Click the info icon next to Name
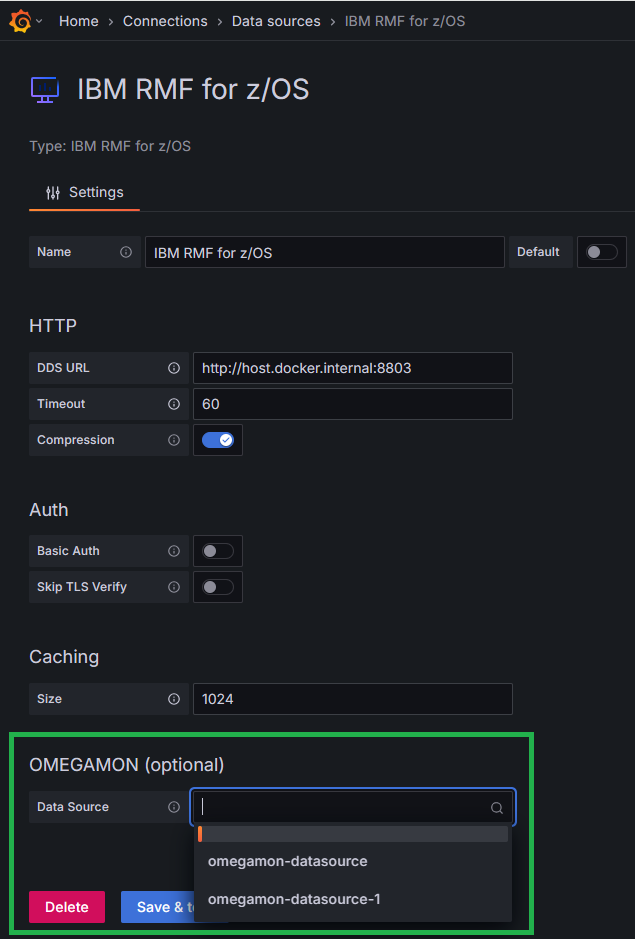The width and height of the screenshot is (635, 939). click(126, 252)
